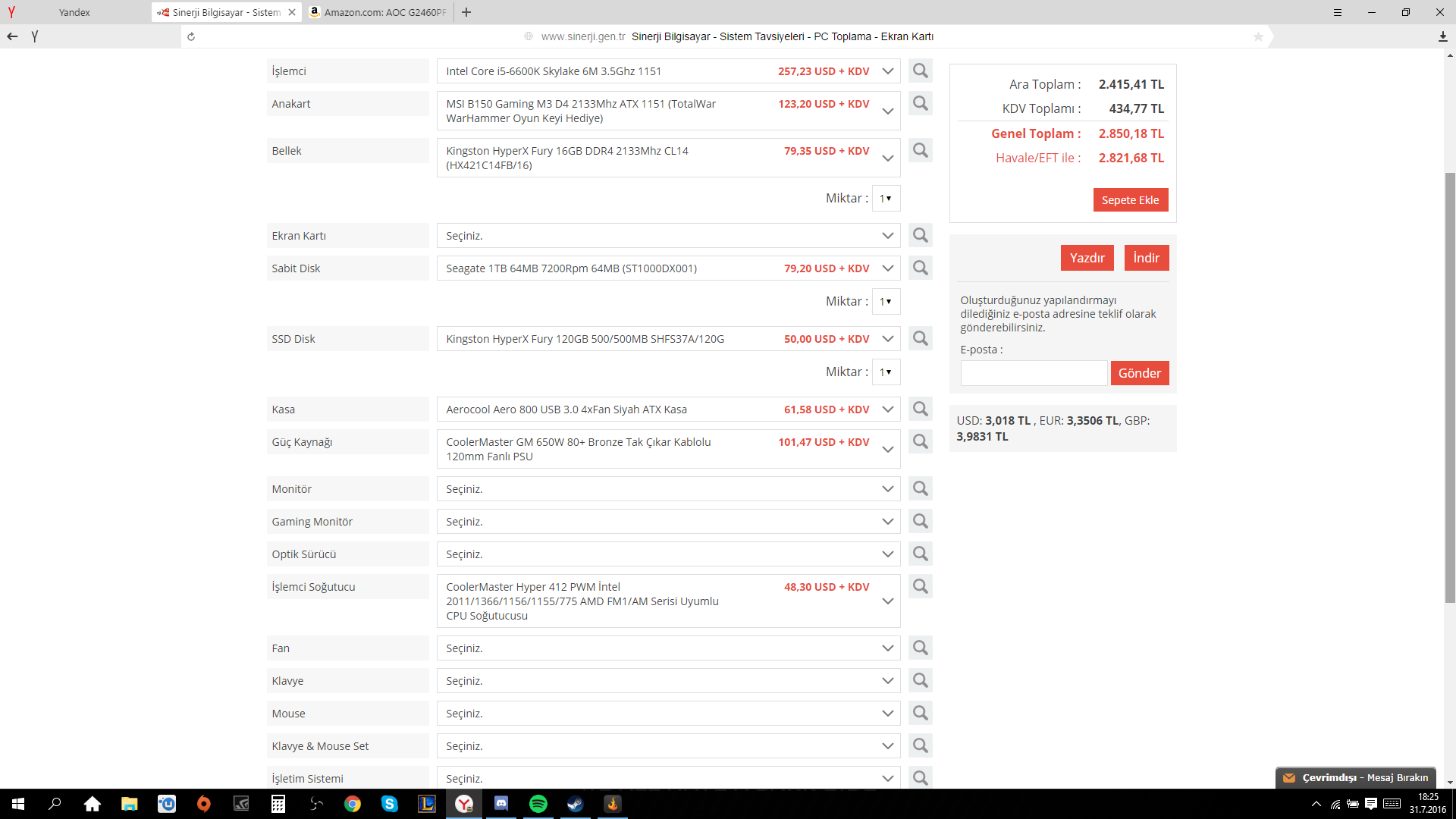
Task: Open the browser downloads arrow icon
Action: [x=1442, y=36]
